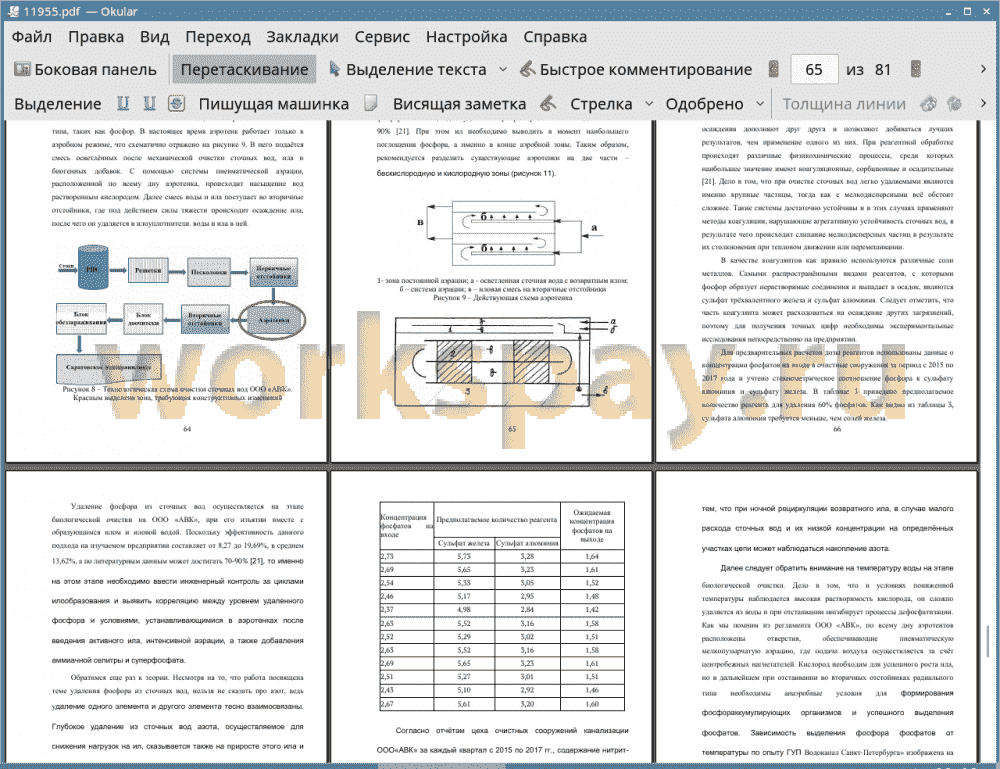
Task: Click the 'Сульфат железа' table header
Action: (x=464, y=543)
